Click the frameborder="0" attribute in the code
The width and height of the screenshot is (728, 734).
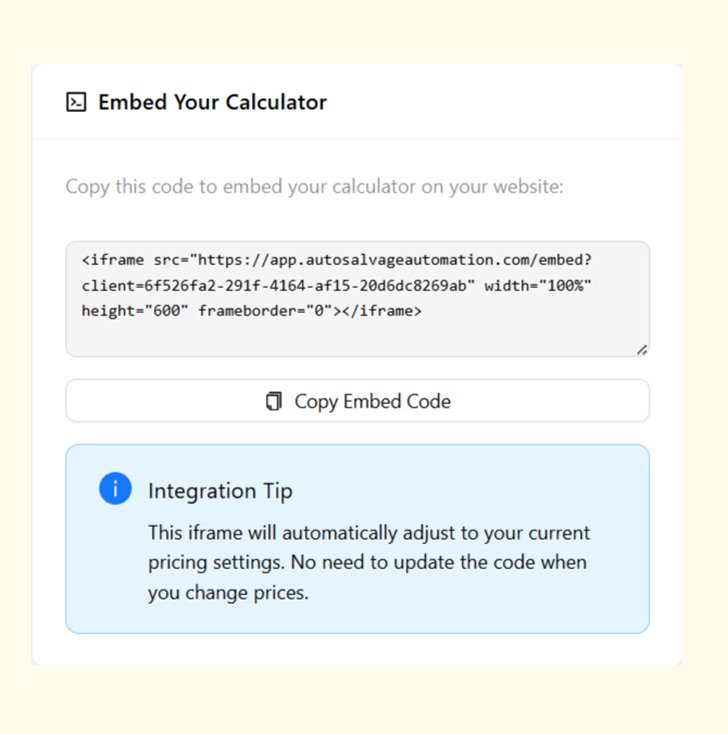(265, 311)
